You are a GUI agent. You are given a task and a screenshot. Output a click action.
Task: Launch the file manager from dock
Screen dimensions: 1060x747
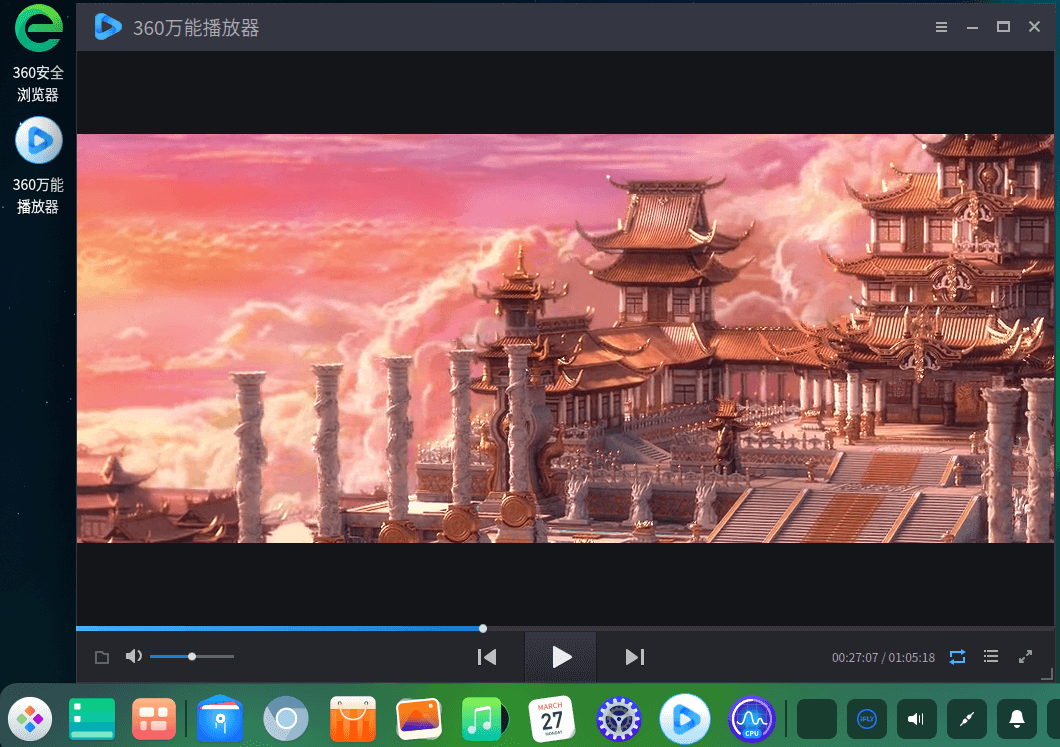click(220, 719)
